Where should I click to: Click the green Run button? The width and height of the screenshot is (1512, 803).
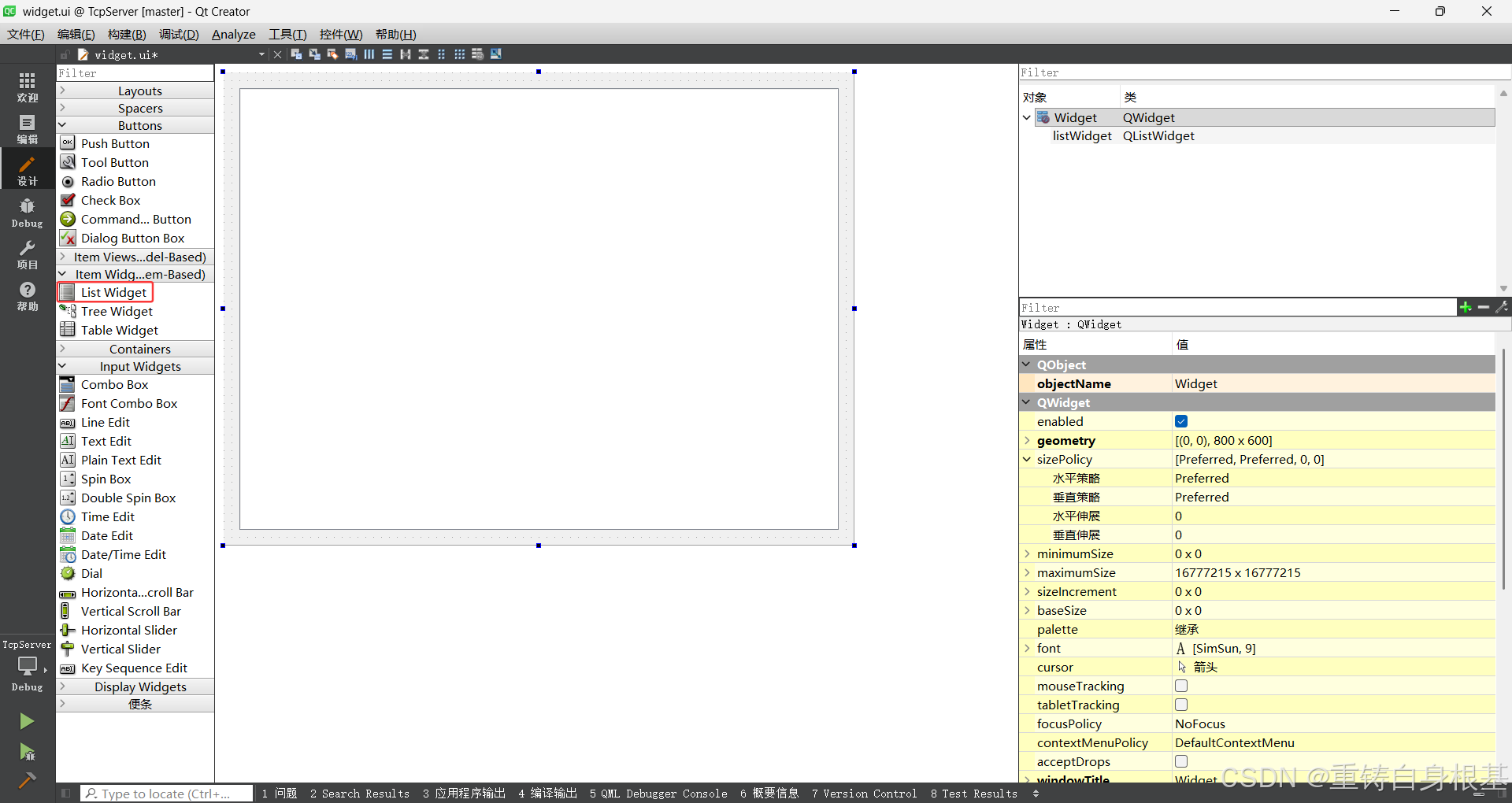pos(27,721)
